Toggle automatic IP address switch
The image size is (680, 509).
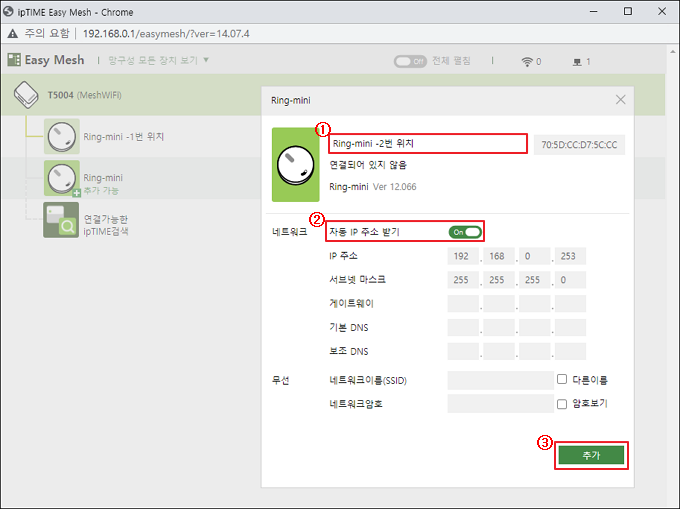(465, 232)
